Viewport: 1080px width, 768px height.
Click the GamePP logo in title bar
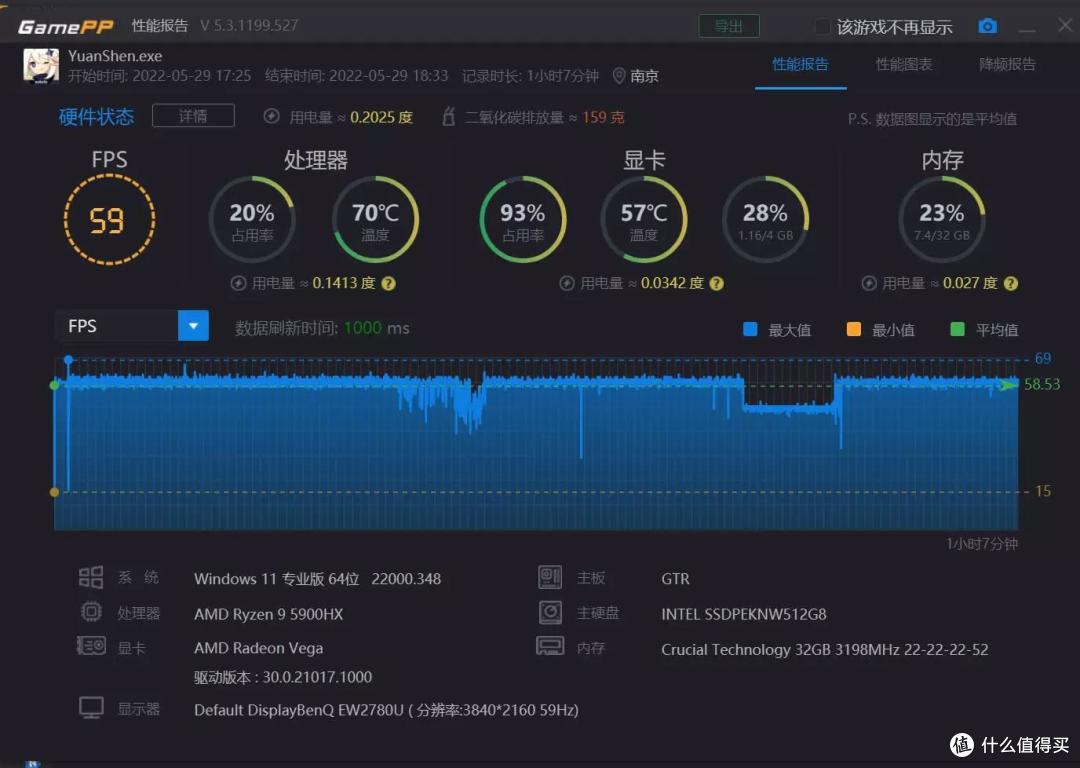tap(65, 26)
